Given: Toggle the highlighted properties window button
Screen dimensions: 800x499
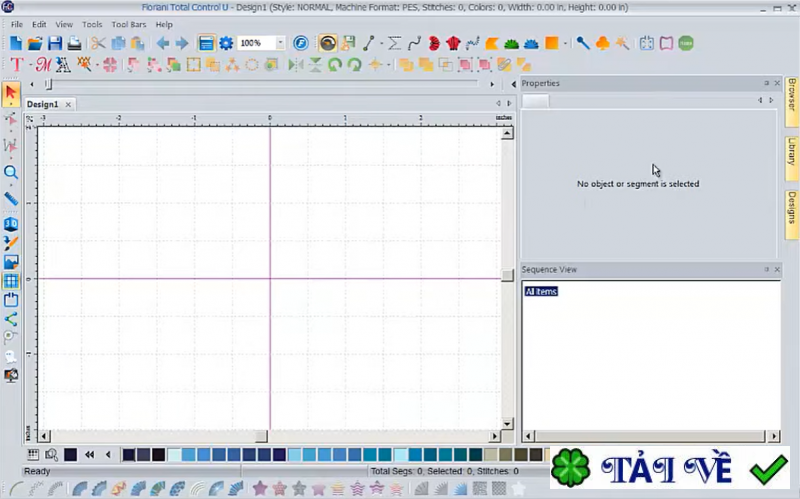Looking at the screenshot, I should pos(206,43).
